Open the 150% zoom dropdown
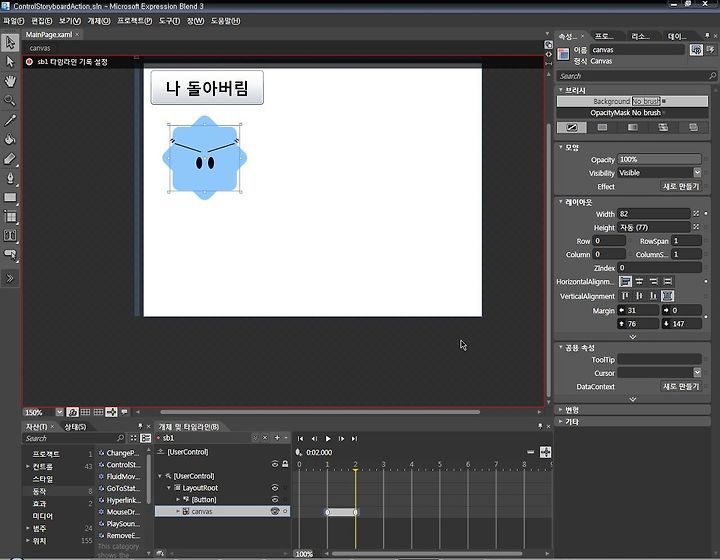Screen dimensions: 720x560 tap(59, 412)
